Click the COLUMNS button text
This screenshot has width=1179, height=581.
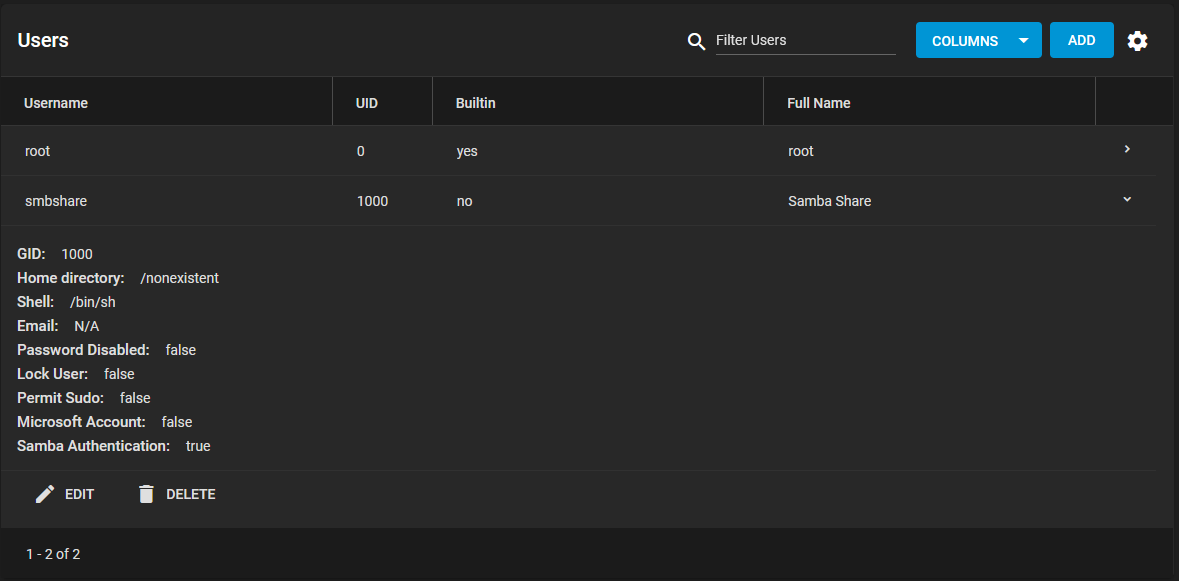point(965,41)
